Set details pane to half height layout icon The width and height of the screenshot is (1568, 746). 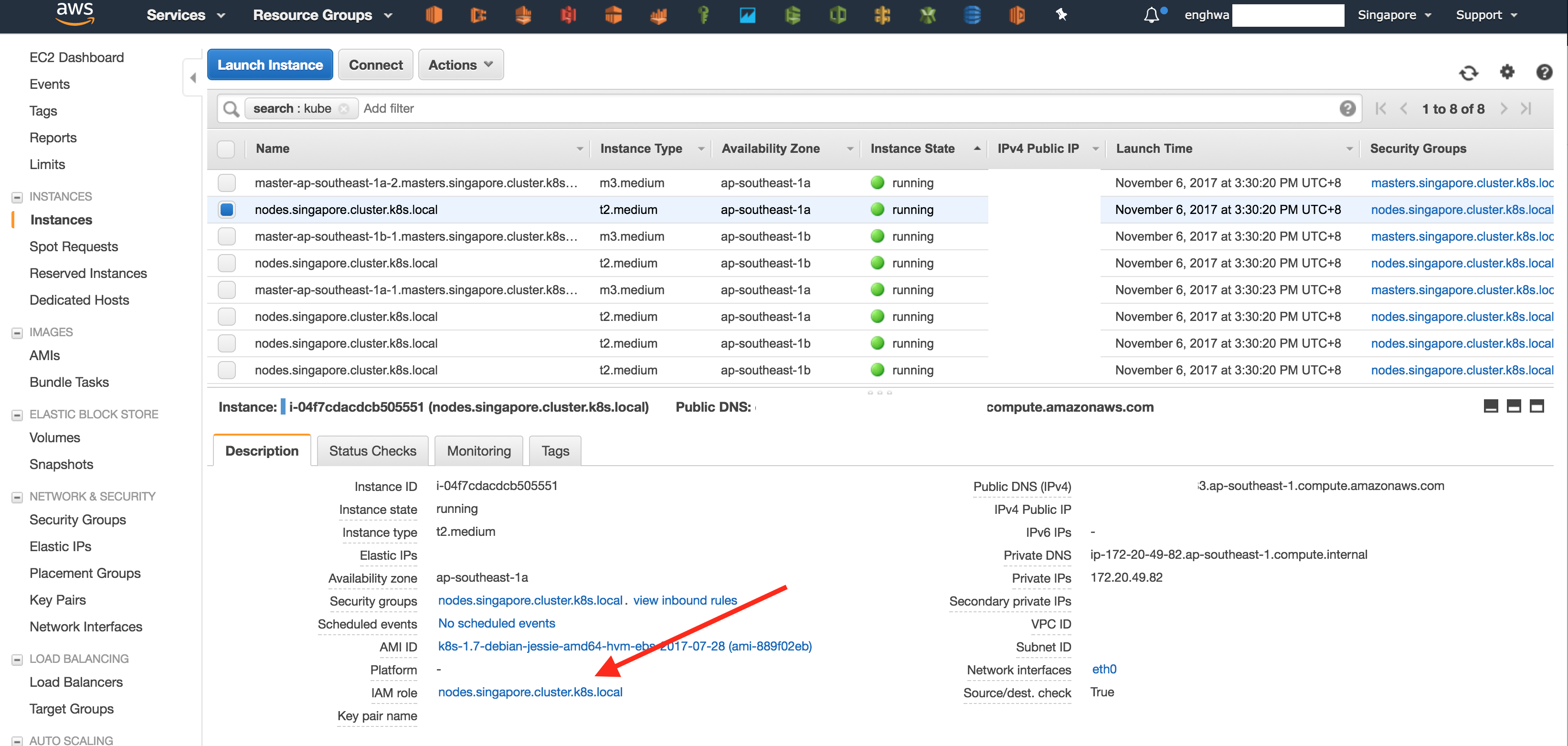[1514, 406]
